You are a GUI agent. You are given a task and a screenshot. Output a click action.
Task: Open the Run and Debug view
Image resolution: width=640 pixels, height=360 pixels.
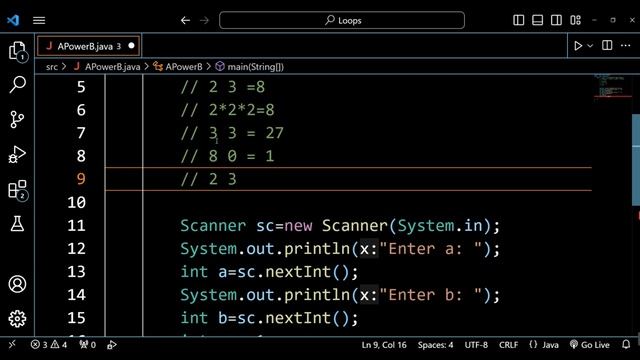[x=17, y=155]
